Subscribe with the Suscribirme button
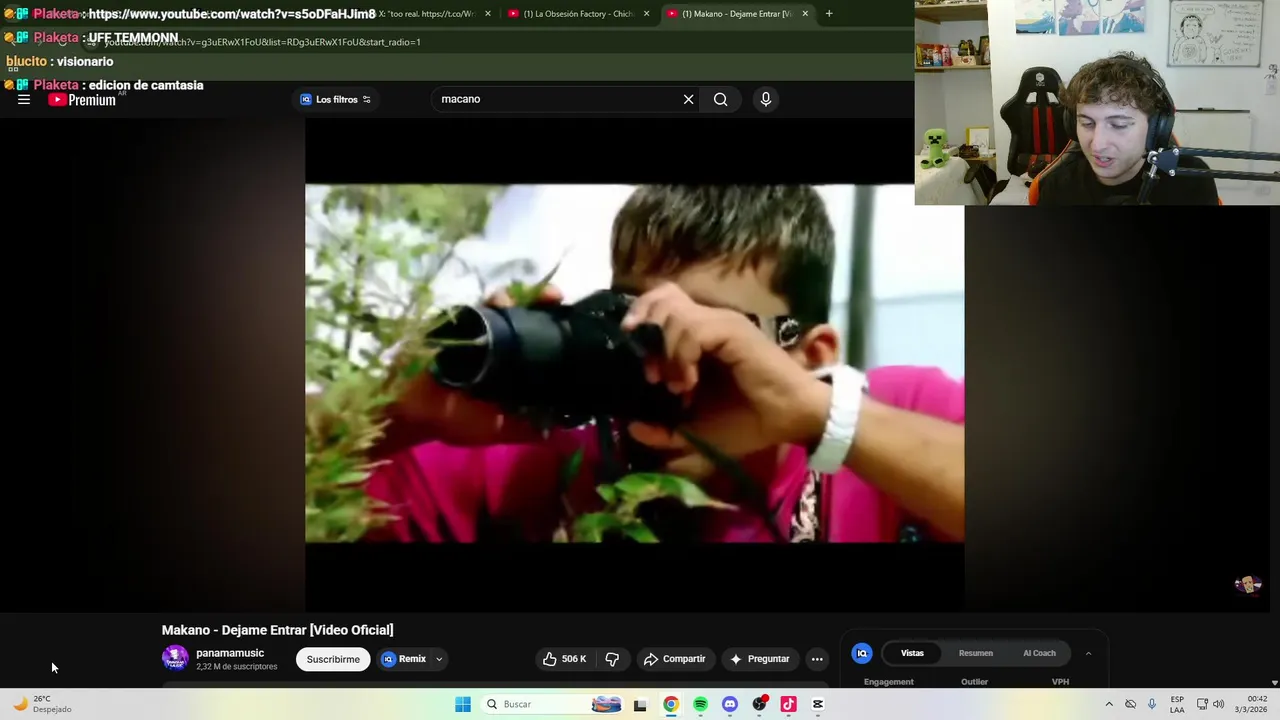 coord(333,659)
